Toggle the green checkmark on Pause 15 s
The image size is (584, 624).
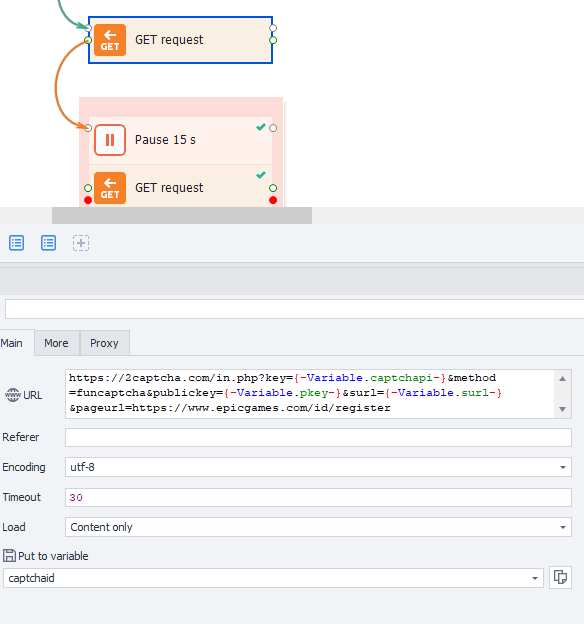[x=261, y=127]
